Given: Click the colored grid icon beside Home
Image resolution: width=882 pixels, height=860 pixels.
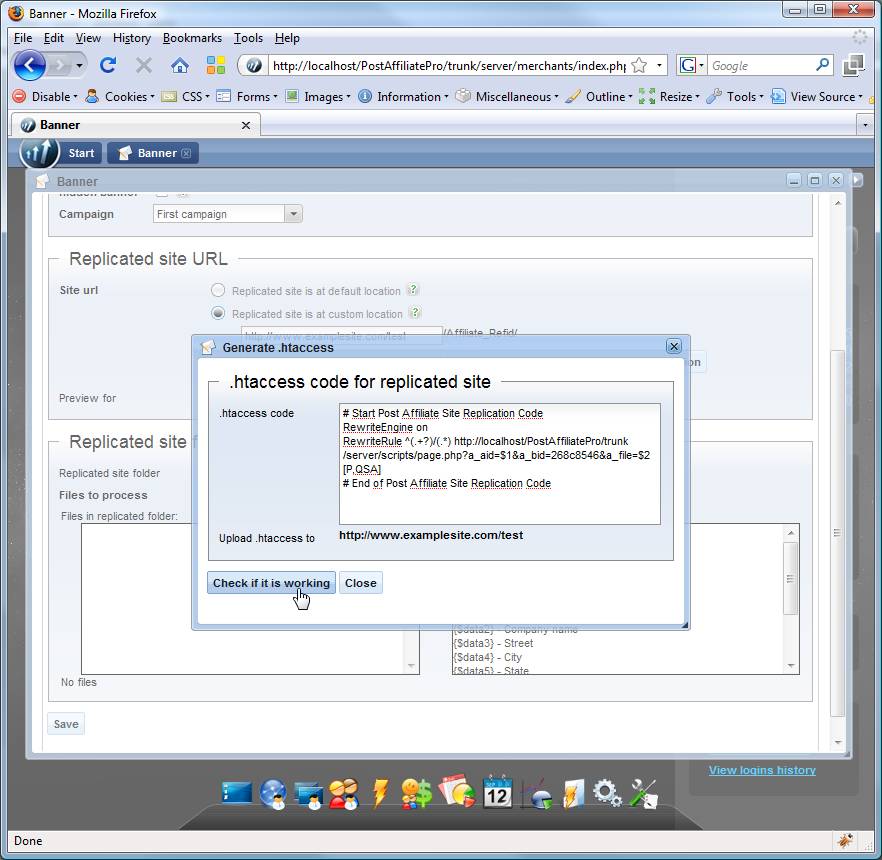Looking at the screenshot, I should pos(215,65).
